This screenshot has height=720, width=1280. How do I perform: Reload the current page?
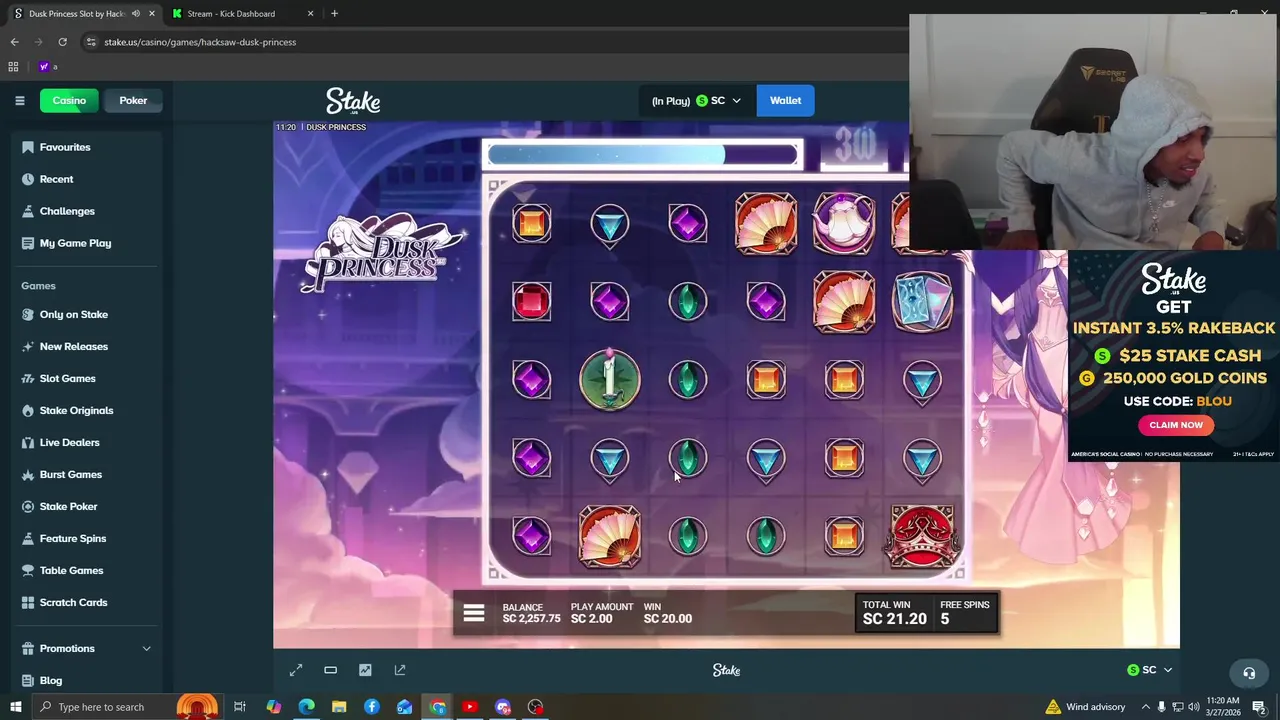[x=62, y=42]
